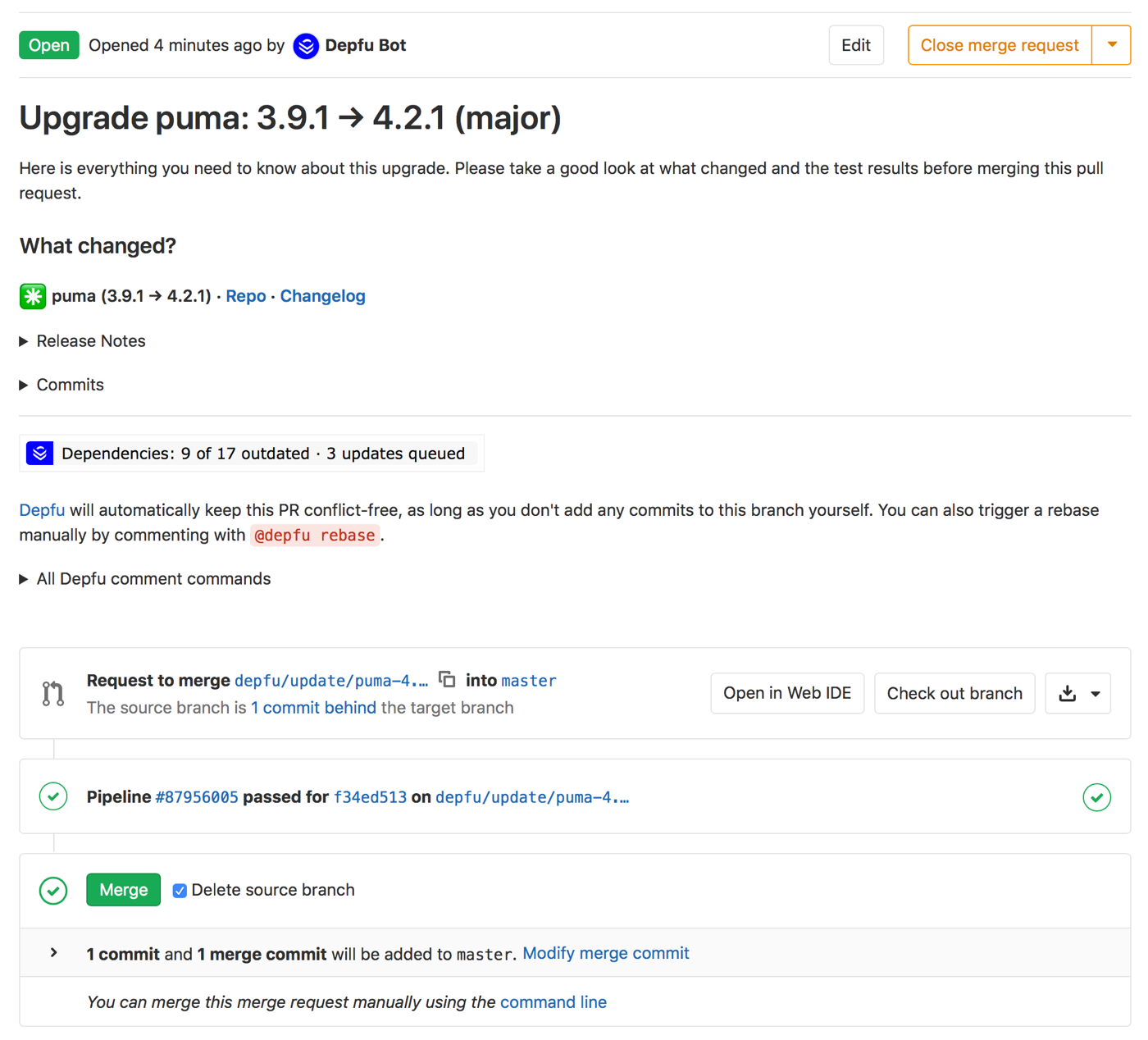Screen dimensions: 1148x1040
Task: Expand the commit summary chevron
Action: coord(54,953)
